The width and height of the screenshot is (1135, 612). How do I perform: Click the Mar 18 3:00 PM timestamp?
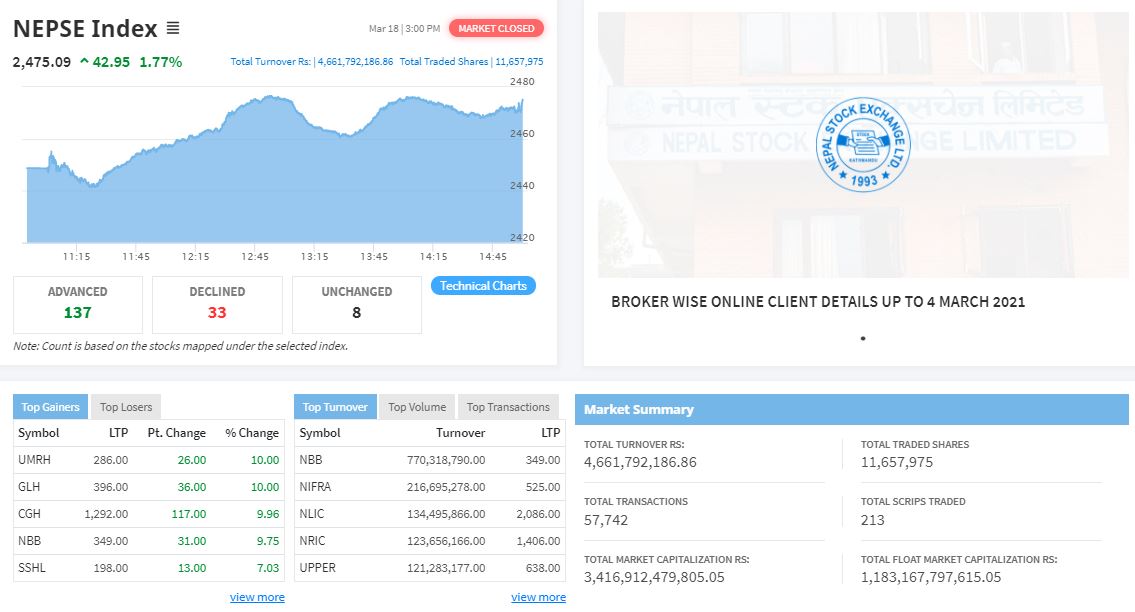click(x=405, y=28)
